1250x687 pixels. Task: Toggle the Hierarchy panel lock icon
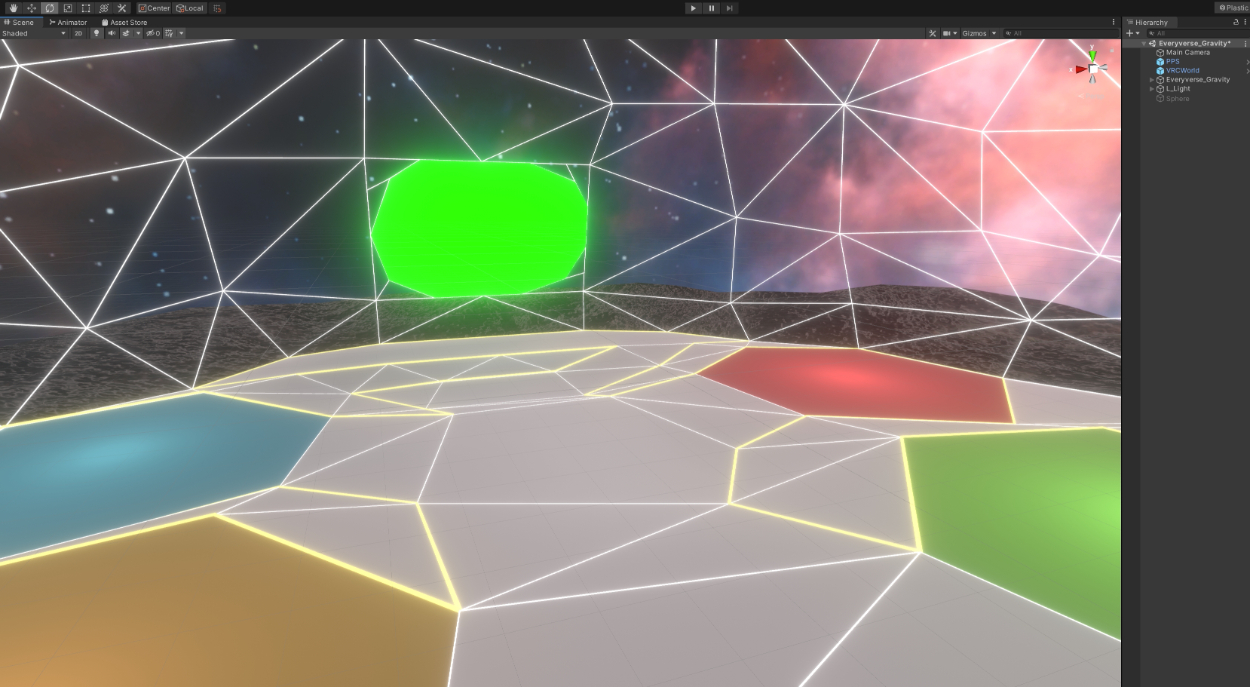pyautogui.click(x=1235, y=22)
